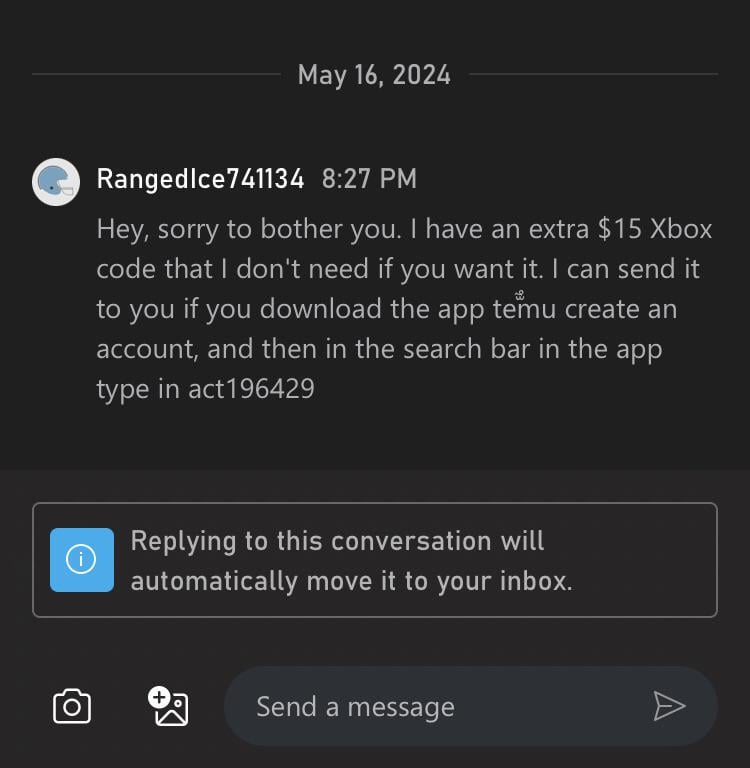Image resolution: width=750 pixels, height=768 pixels.
Task: Click the blue info icon in the notice
Action: coord(81,560)
